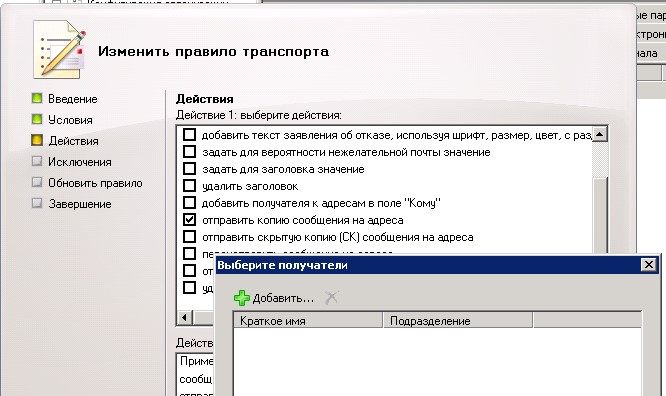Viewport: 666px width, 396px height.
Task: Check 'задать для заголовка значение' option
Action: 189,169
